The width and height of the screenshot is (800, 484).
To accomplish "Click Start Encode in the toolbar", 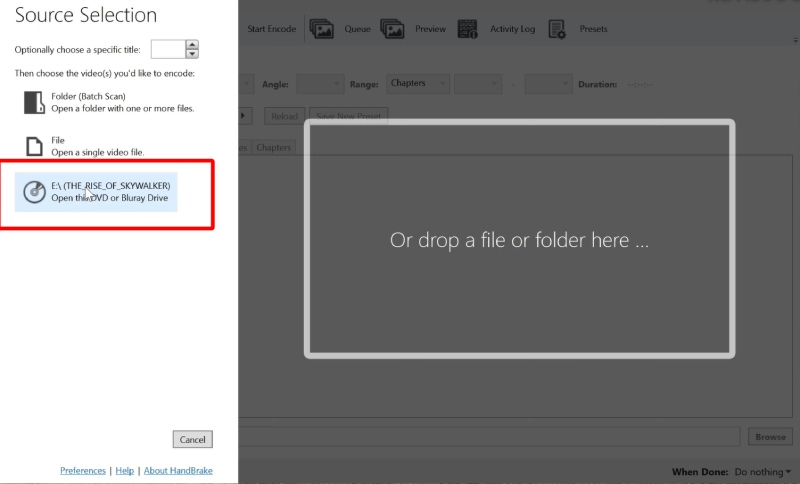I will (271, 29).
